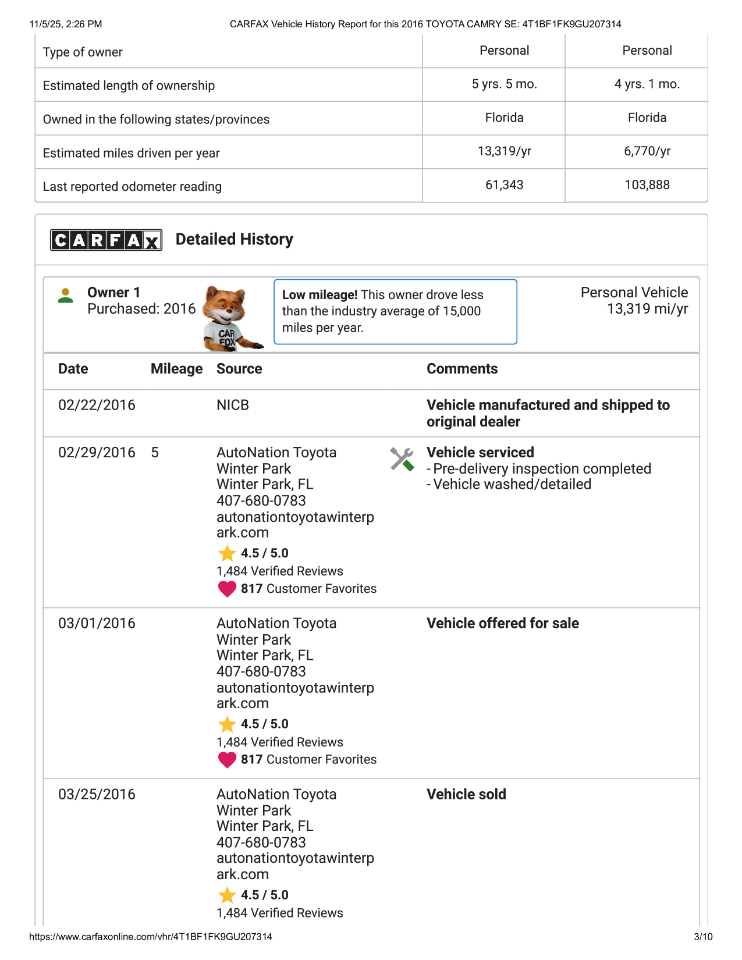Click the CARFAX logo beside Detailed History
The height and width of the screenshot is (960, 742).
click(x=106, y=240)
